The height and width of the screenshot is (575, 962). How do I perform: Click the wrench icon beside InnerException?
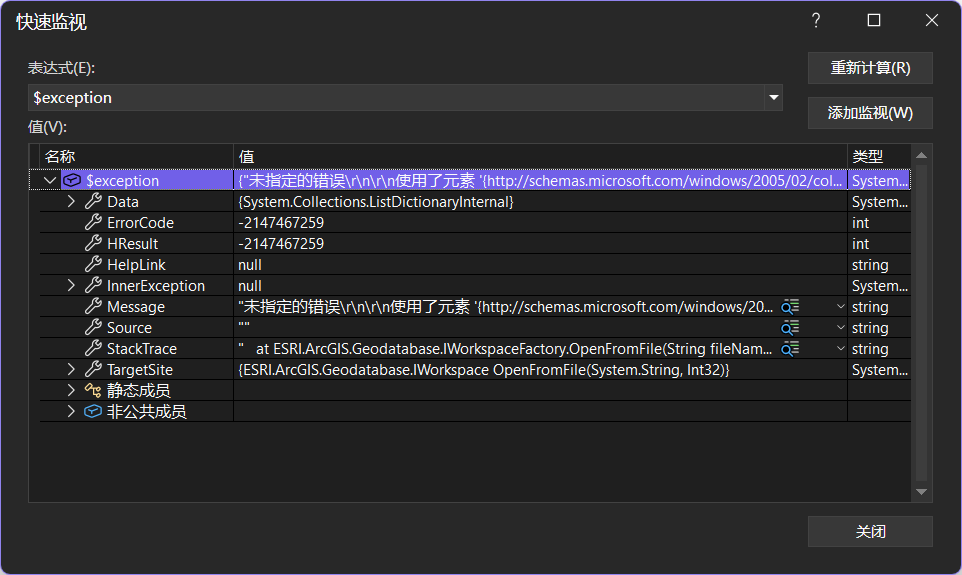point(93,285)
